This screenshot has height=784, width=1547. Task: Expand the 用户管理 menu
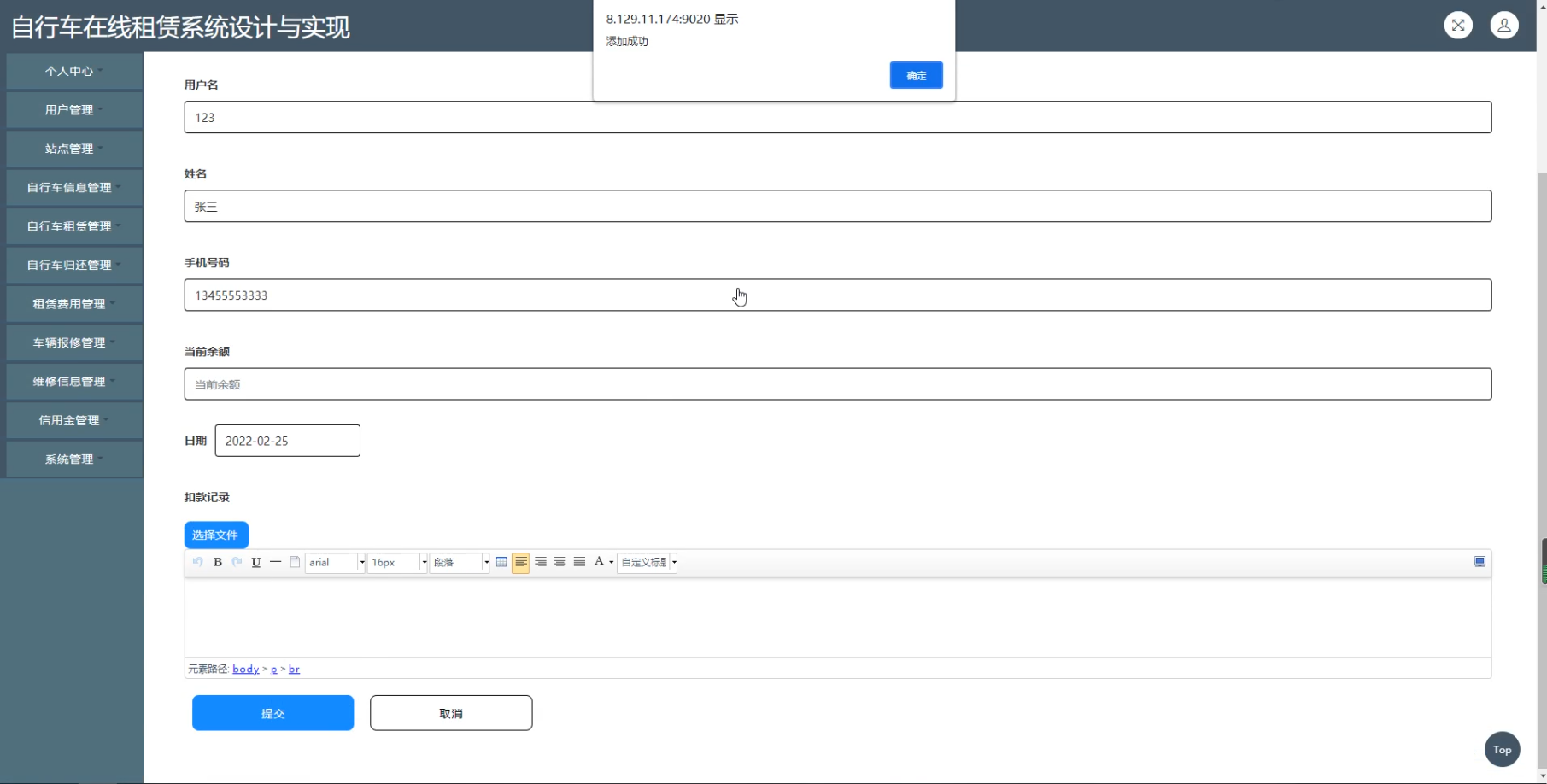(x=73, y=110)
